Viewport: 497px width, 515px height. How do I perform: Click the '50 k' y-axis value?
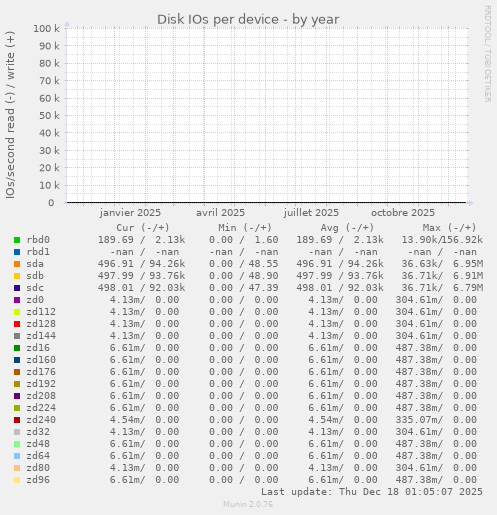[49, 116]
